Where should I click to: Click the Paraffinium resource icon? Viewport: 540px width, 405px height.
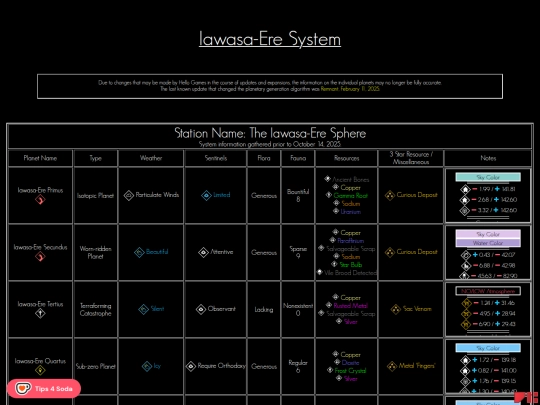point(333,240)
